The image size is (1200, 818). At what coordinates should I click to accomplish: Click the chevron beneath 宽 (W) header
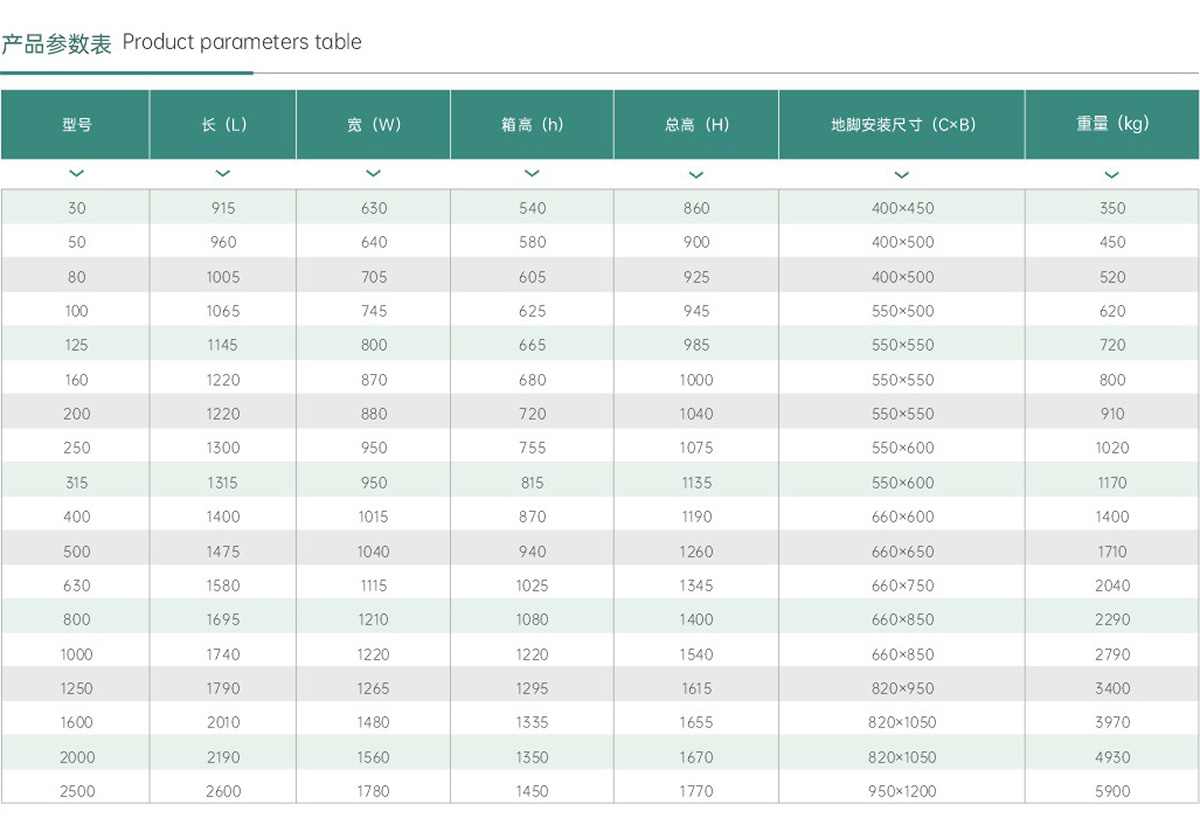(373, 174)
